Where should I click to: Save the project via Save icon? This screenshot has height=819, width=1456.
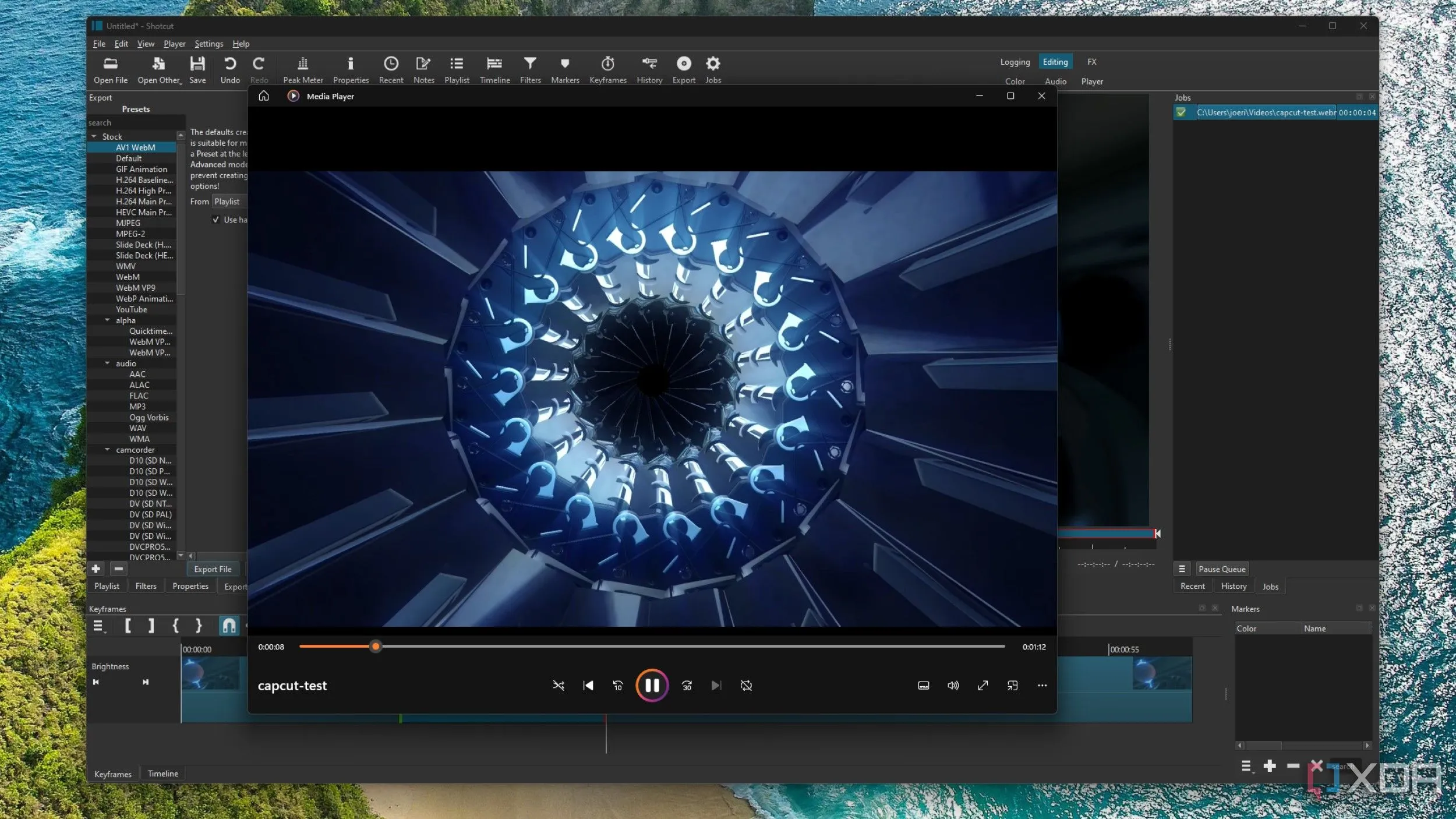pos(197,70)
